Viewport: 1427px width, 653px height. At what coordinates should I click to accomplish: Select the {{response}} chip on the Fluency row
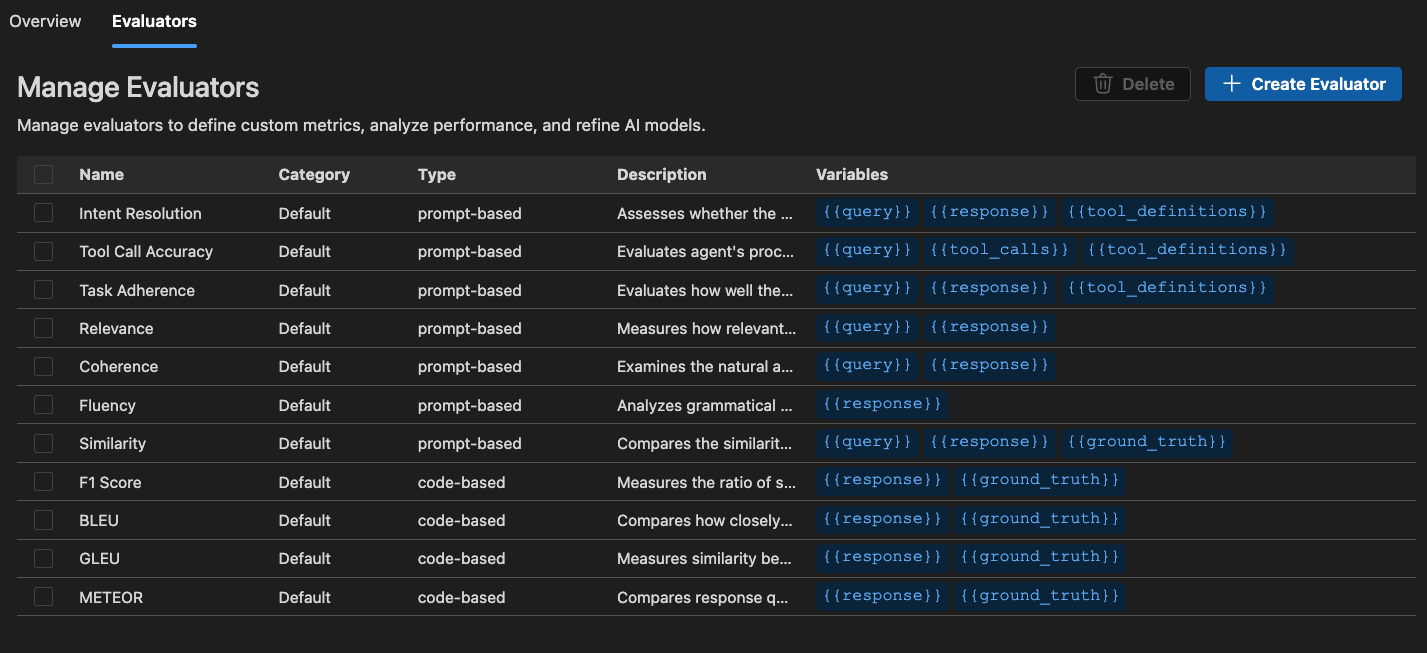pos(881,403)
